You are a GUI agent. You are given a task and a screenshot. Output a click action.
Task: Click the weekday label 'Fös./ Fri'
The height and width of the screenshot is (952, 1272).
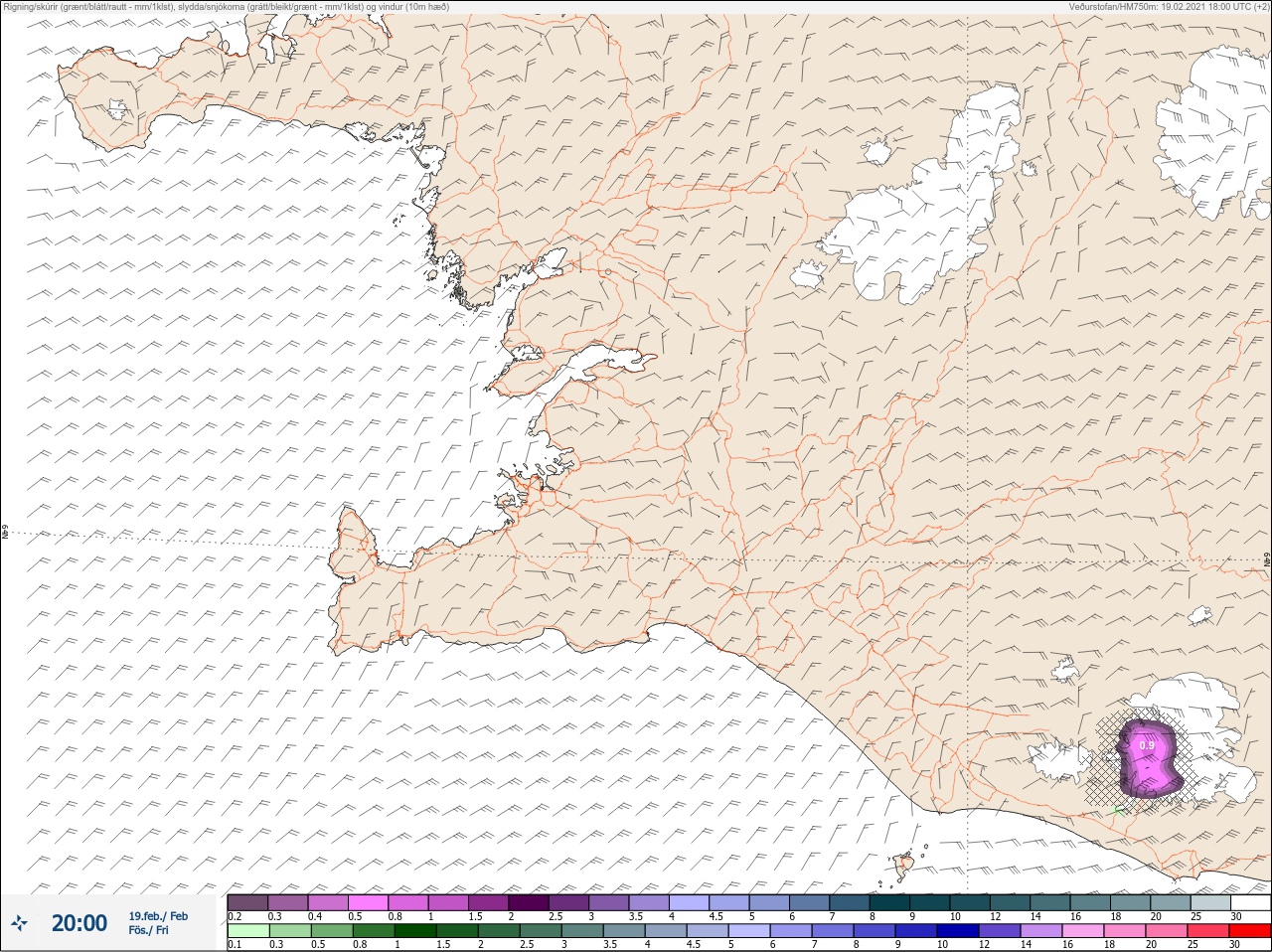(148, 930)
